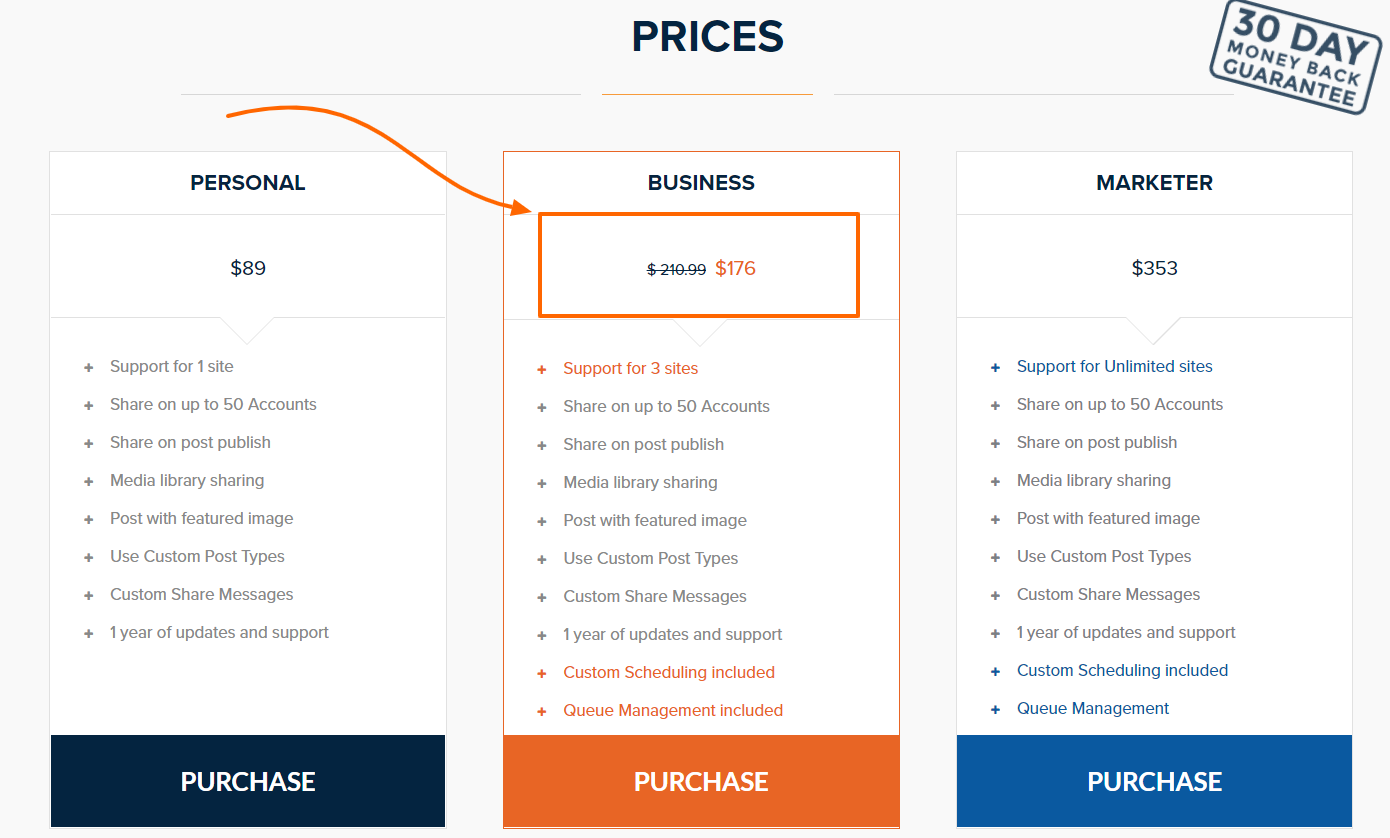Select the plus icon beside Support for Unlimited sites

[995, 366]
